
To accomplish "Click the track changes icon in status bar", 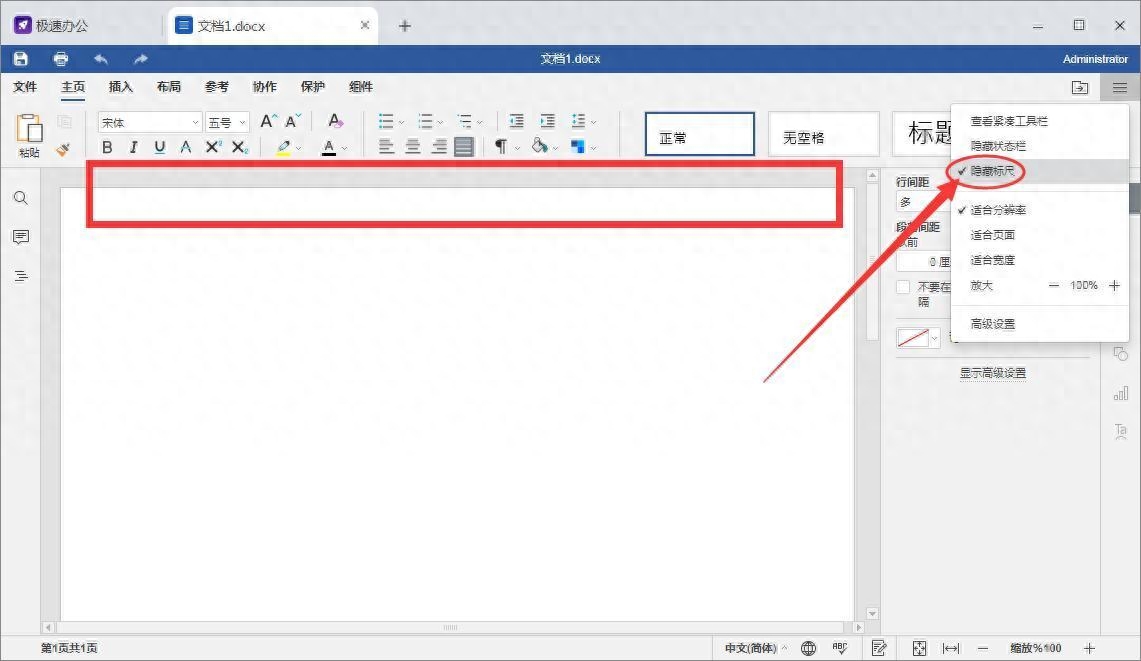I will tap(879, 648).
